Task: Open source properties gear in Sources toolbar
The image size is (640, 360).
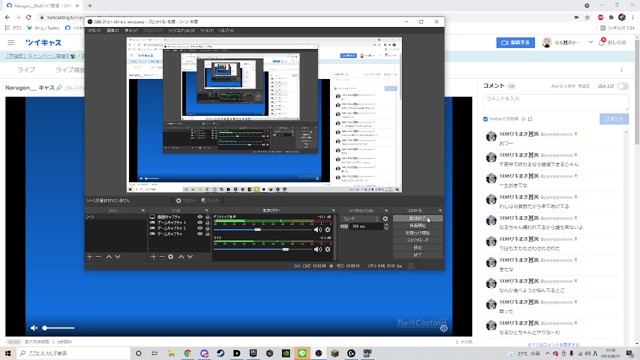Action: [x=171, y=257]
